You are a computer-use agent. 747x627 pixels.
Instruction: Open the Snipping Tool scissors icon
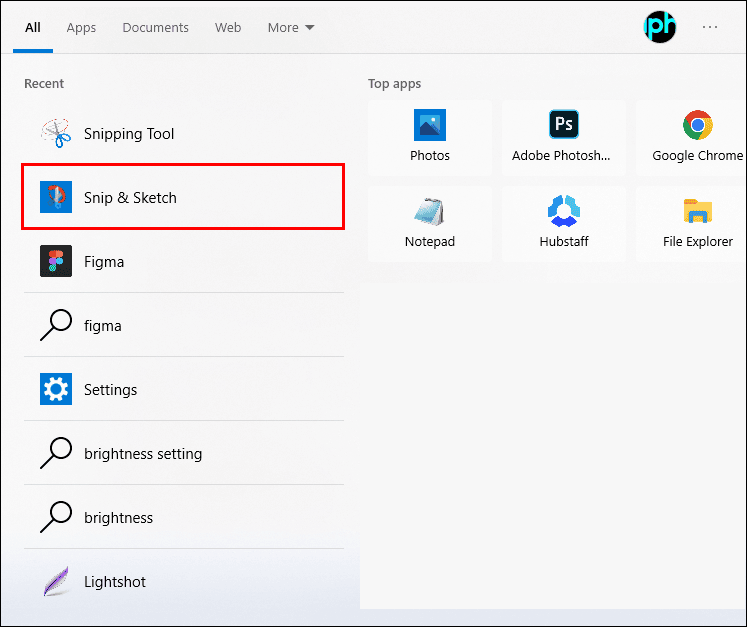(x=56, y=133)
